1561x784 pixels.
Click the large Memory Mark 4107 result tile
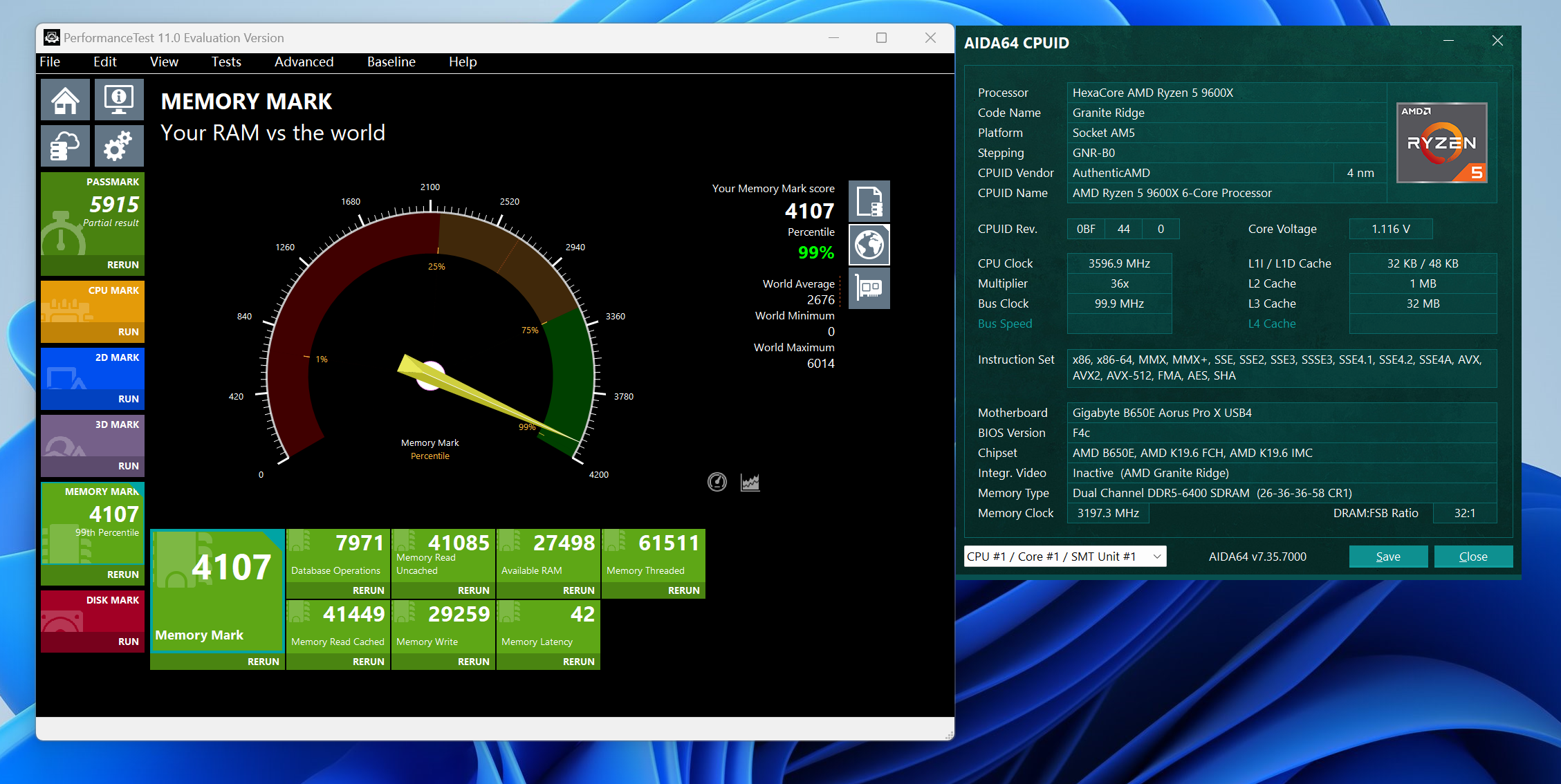[x=217, y=591]
